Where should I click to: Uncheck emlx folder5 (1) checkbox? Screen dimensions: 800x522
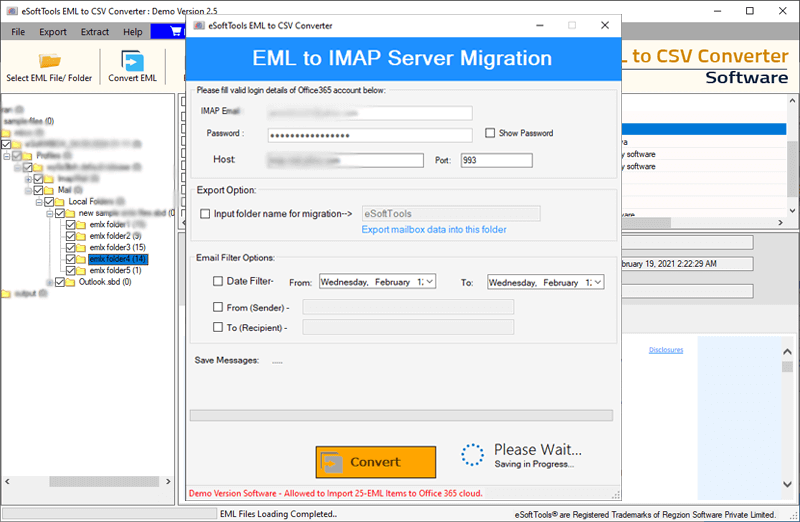[x=70, y=270]
